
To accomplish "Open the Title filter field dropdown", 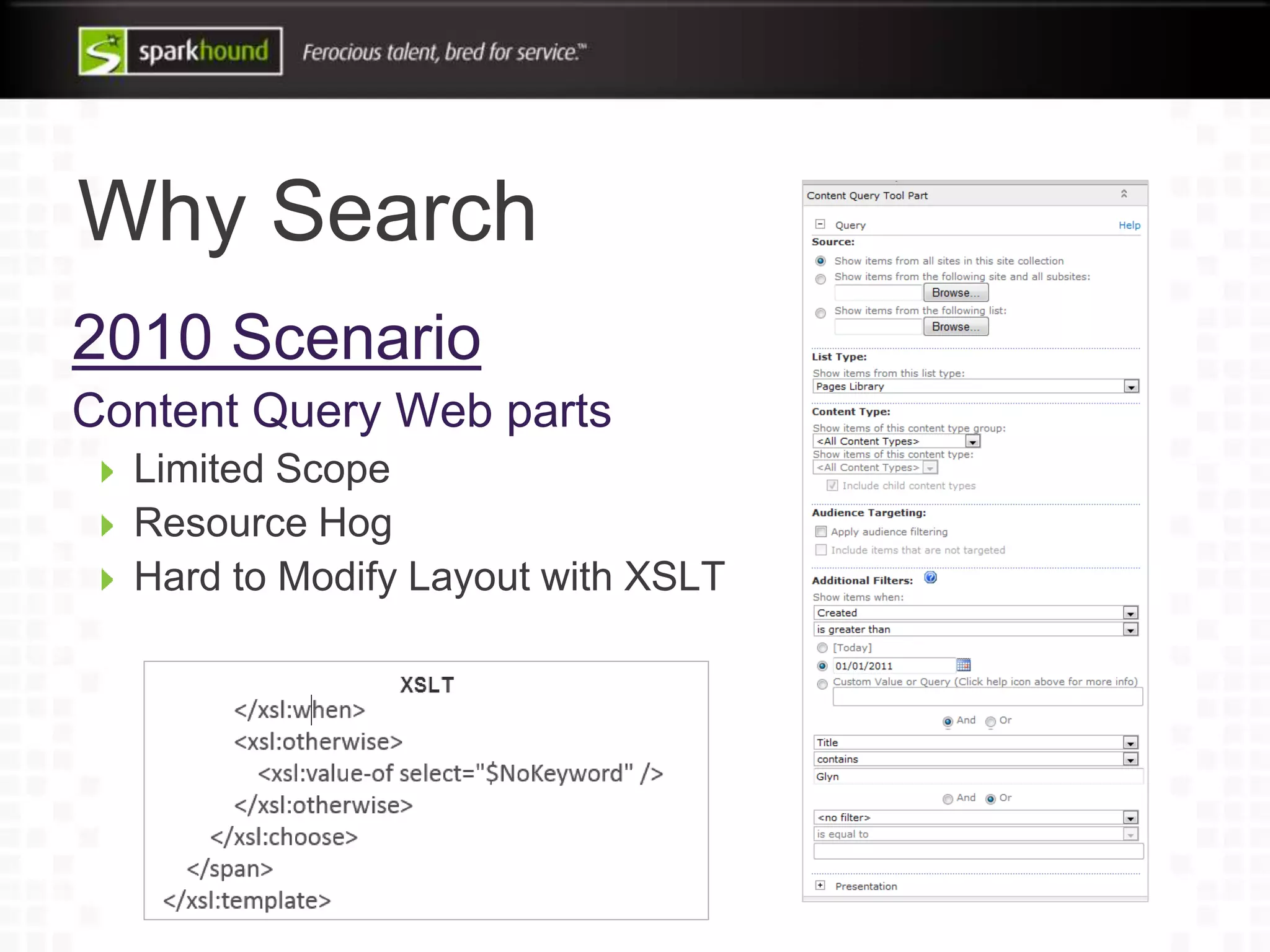I will click(x=976, y=742).
